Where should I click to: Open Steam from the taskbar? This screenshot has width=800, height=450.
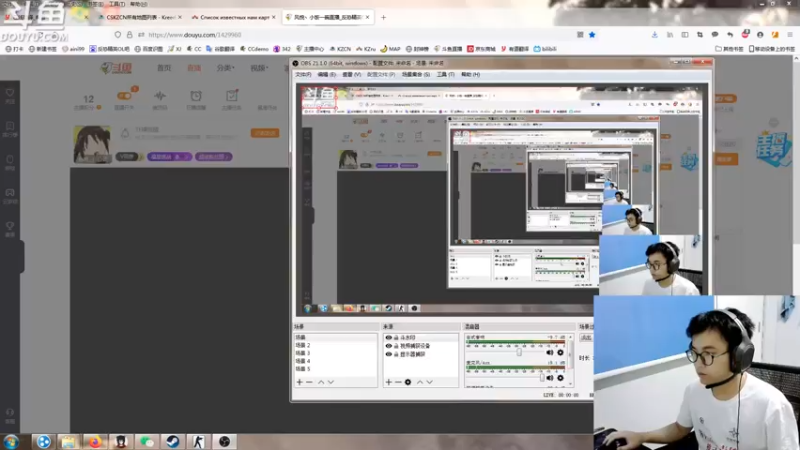click(172, 441)
